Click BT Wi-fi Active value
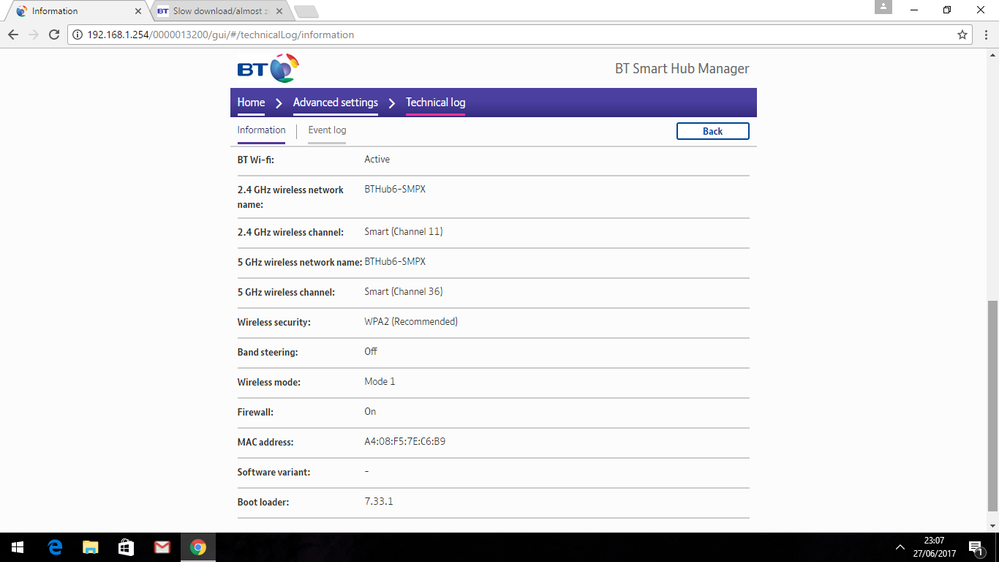The image size is (999, 562). tap(377, 159)
